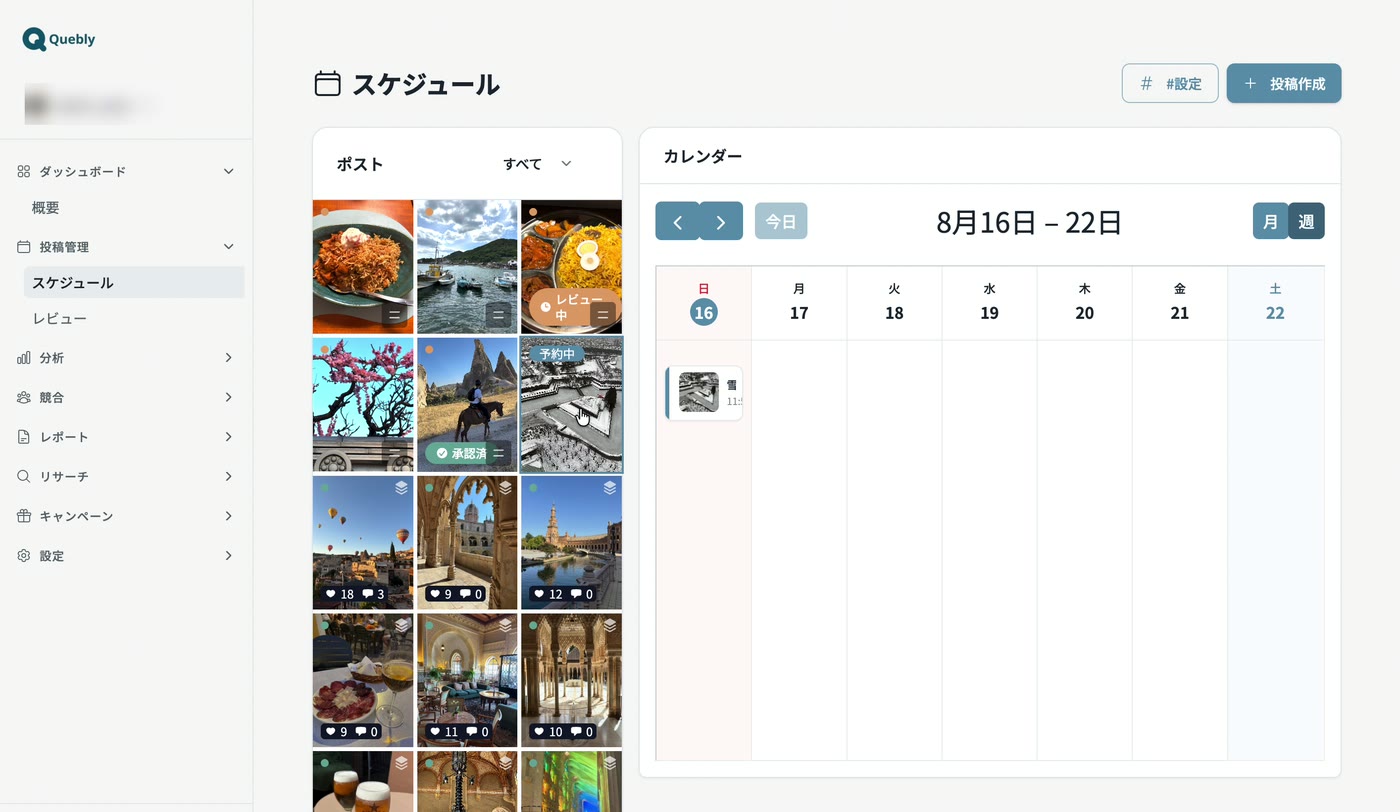This screenshot has width=1400, height=812.
Task: Select Tuesday 18 in calendar header
Action: click(894, 303)
